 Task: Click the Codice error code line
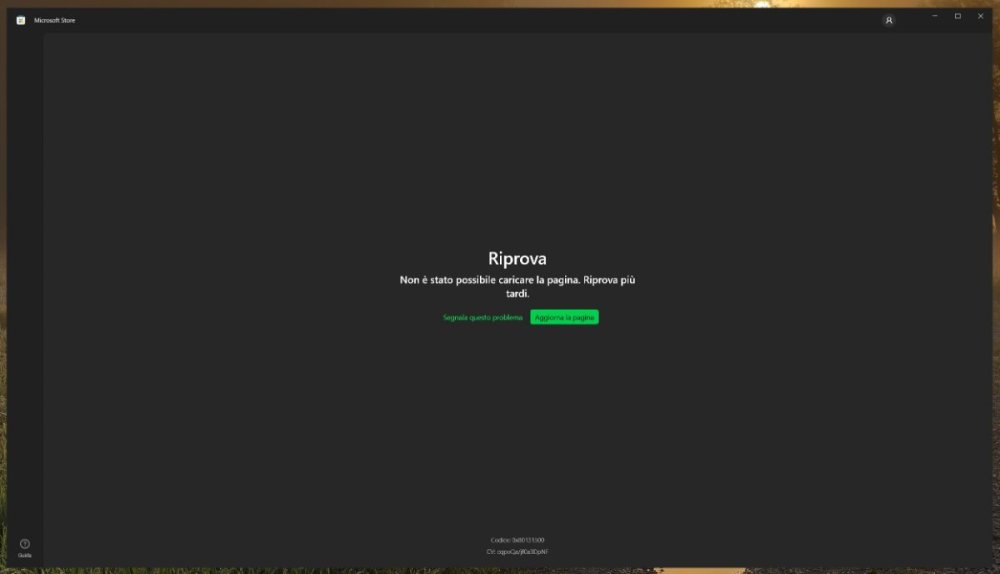[517, 540]
